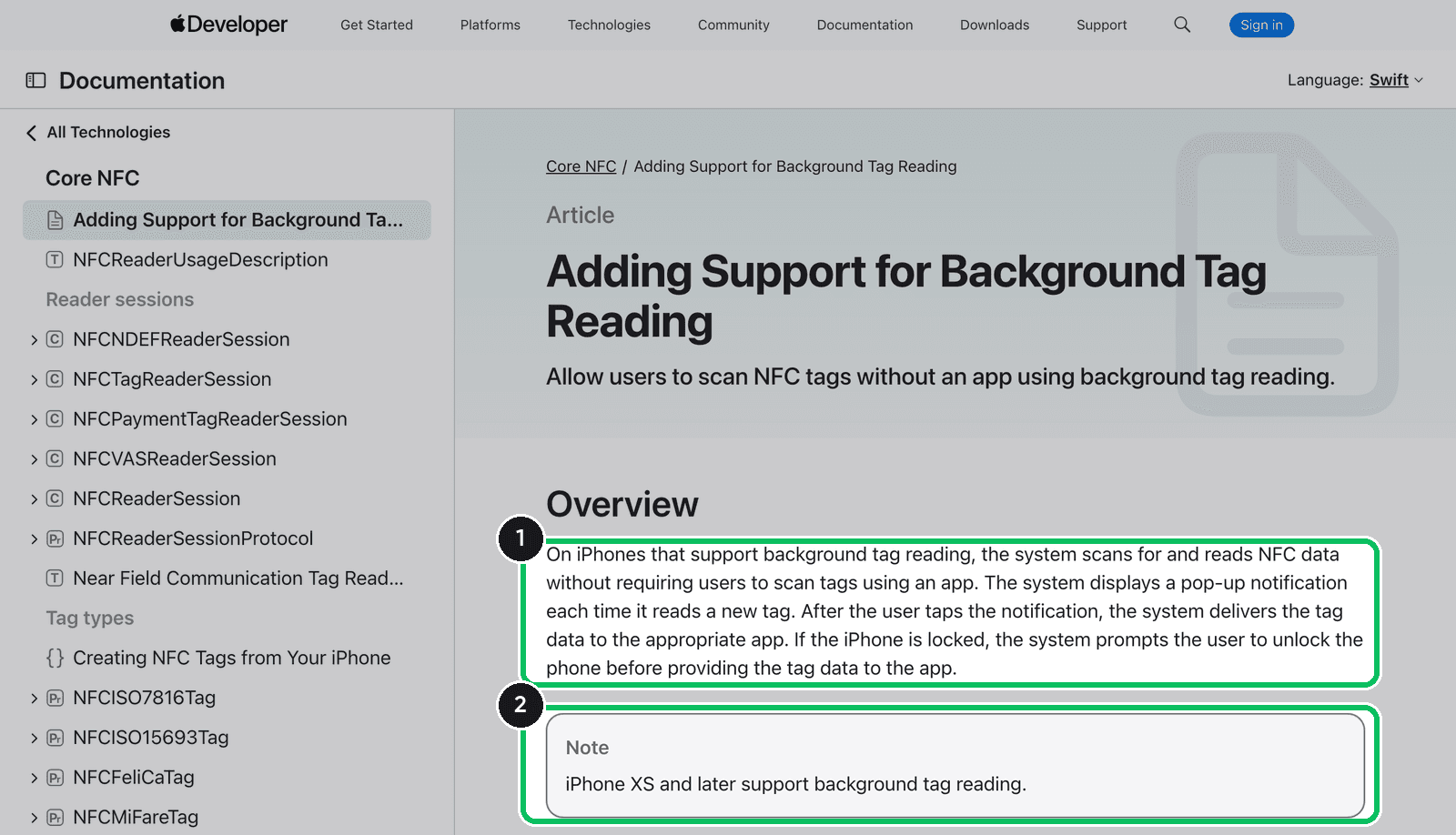This screenshot has height=835, width=1456.
Task: Expand the NFCISO7816Tag tree item
Action: click(34, 699)
